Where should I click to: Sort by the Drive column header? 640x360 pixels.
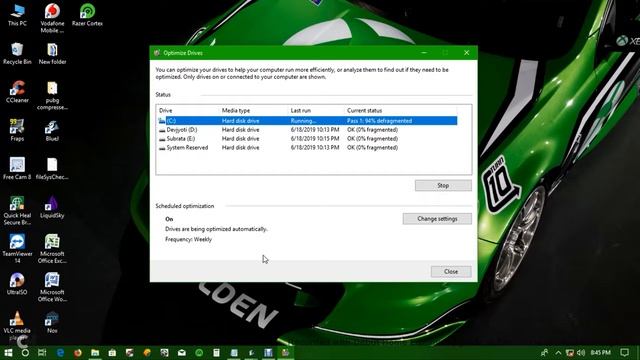pos(188,111)
